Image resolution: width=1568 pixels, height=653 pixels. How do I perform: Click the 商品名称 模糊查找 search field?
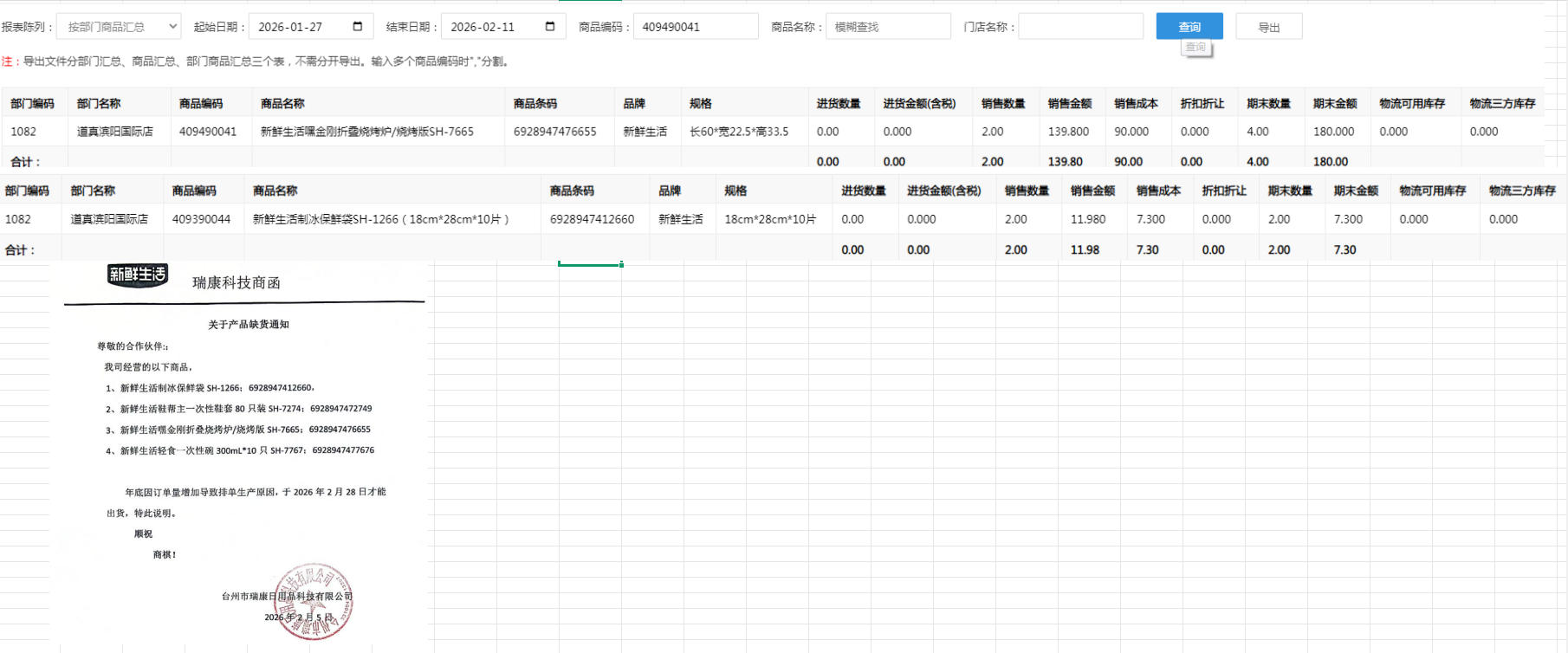887,27
